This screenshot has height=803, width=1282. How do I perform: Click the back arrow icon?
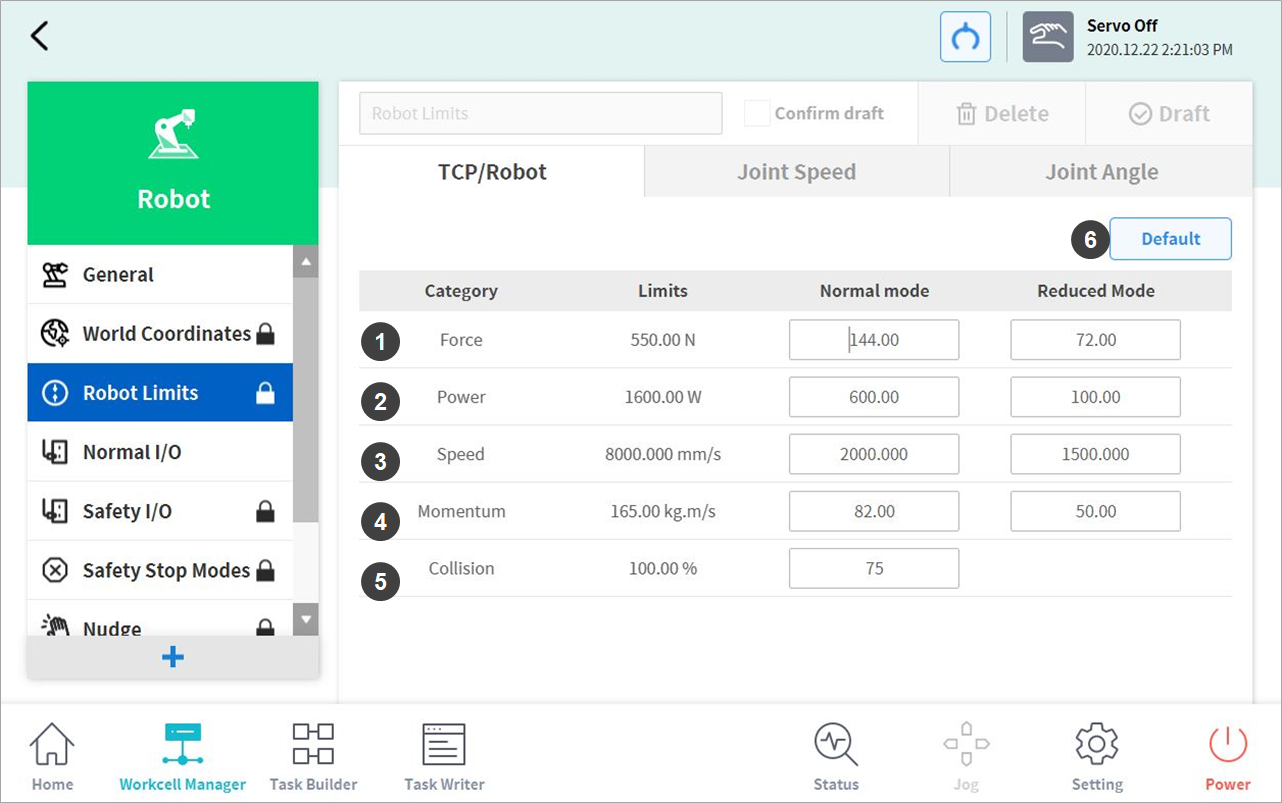tap(40, 36)
